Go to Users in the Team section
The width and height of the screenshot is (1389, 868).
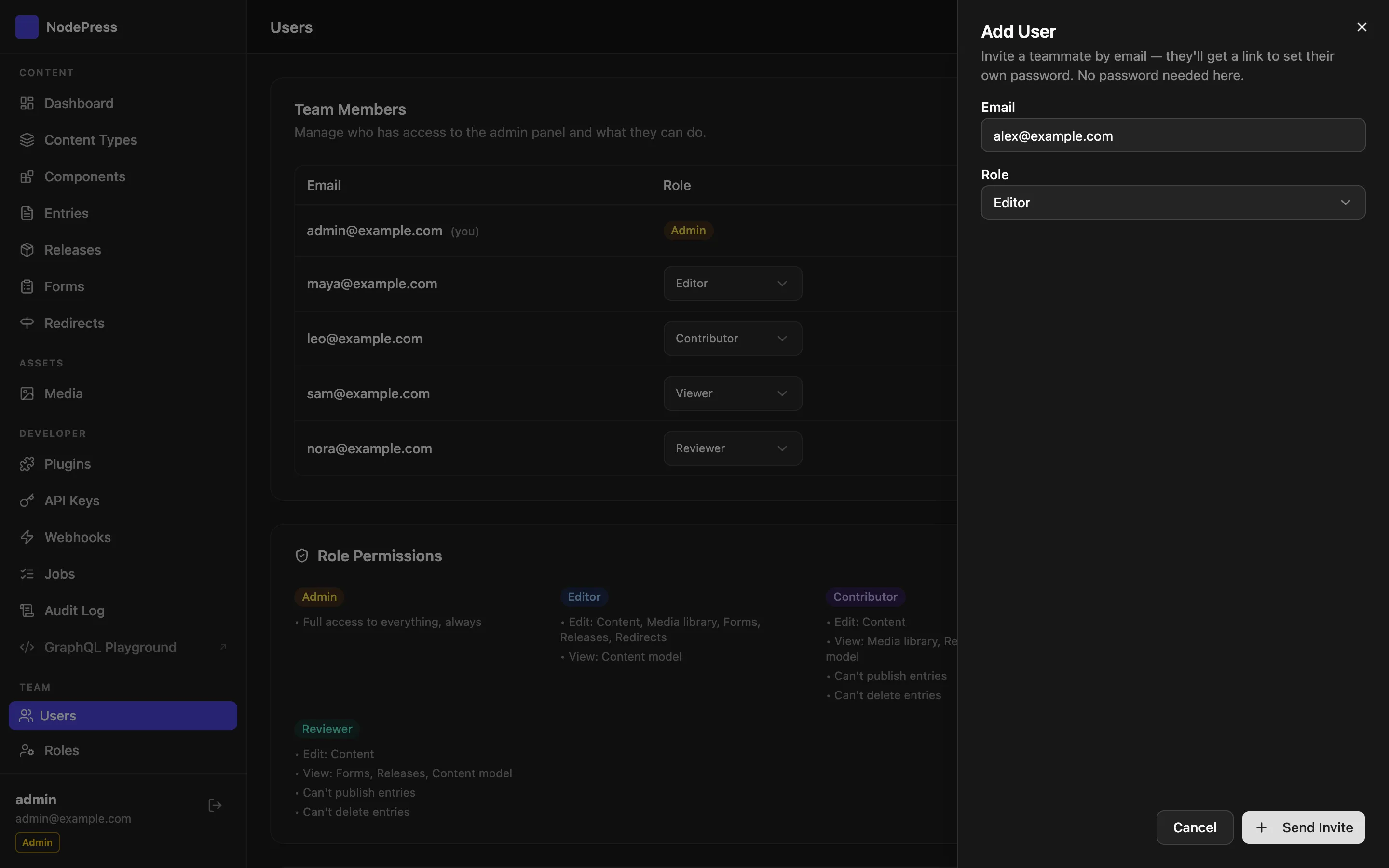(x=123, y=715)
